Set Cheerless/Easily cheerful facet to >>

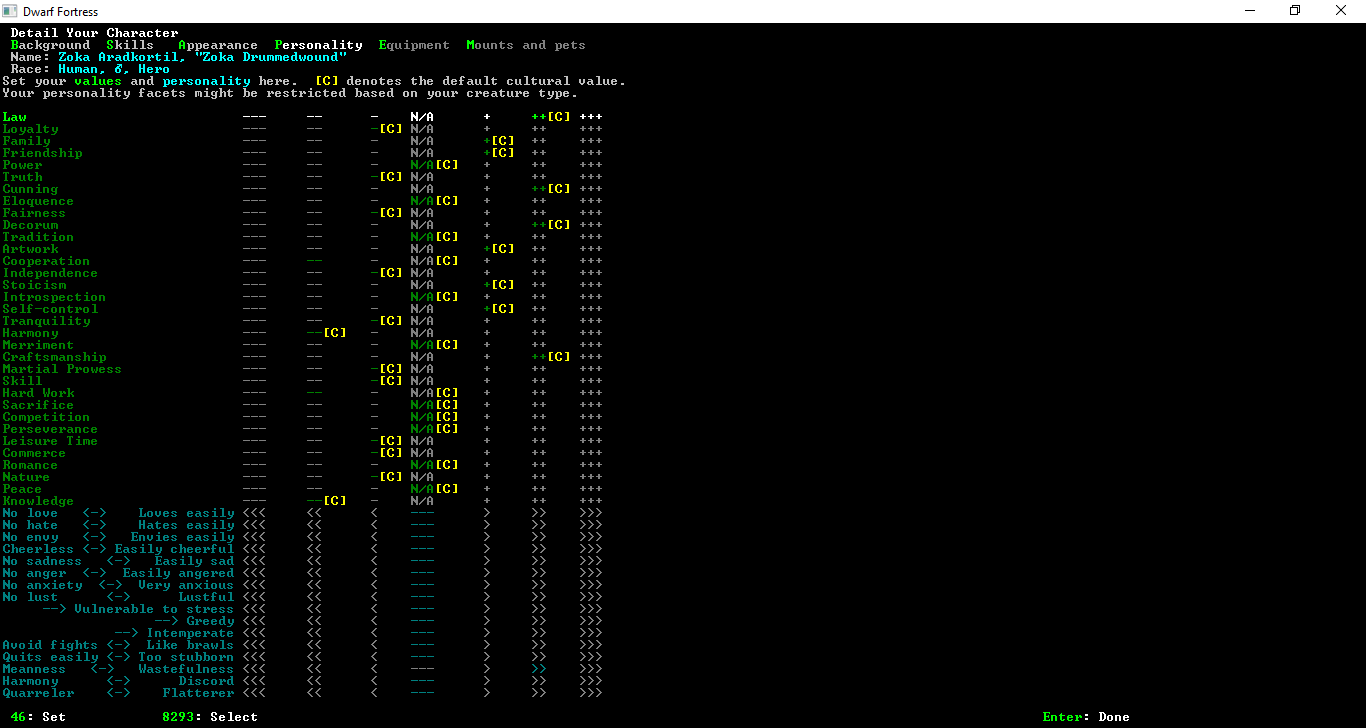[538, 549]
